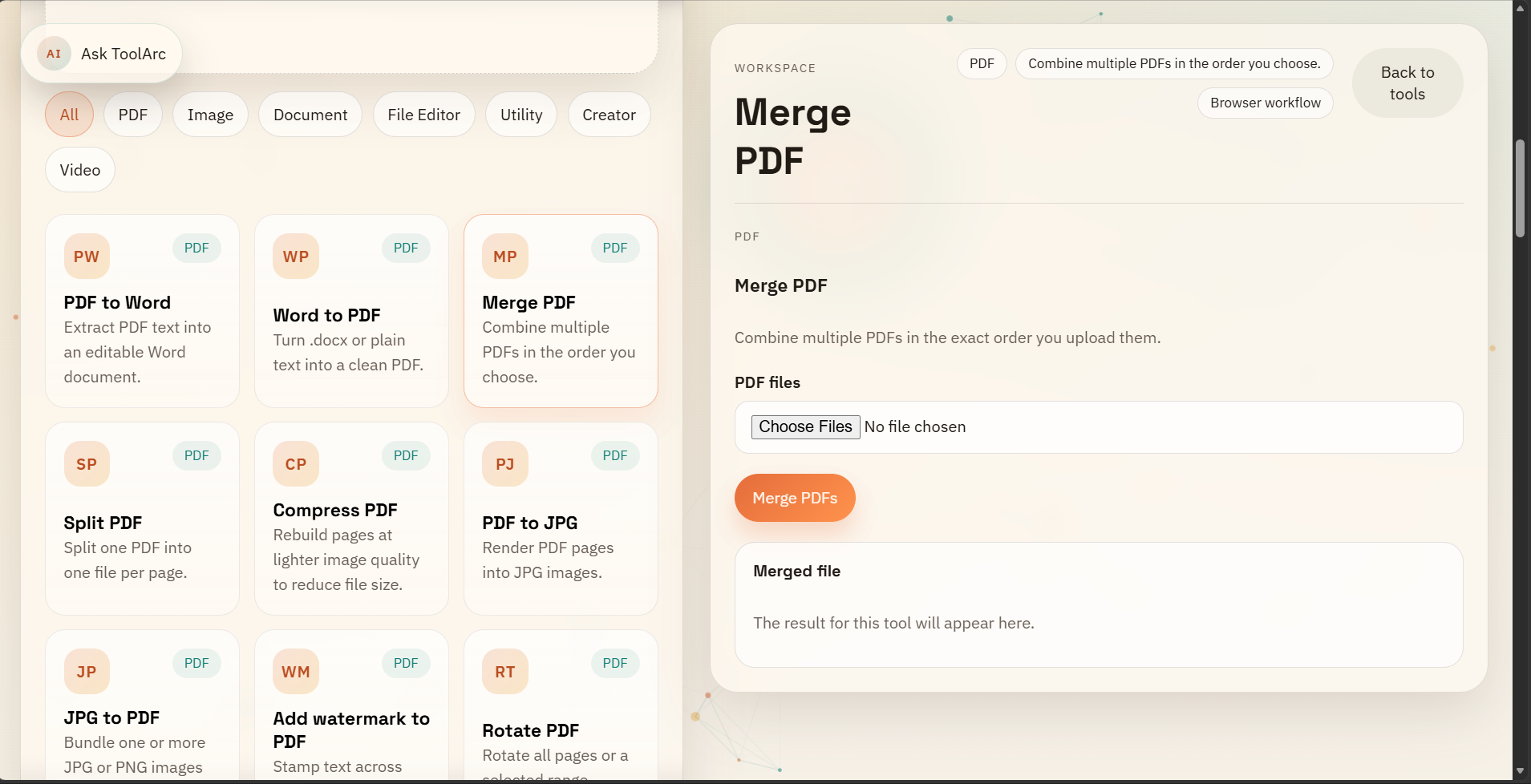1531x784 pixels.
Task: Click 'Extract PDF text into an editable Word document.'
Action: [137, 352]
